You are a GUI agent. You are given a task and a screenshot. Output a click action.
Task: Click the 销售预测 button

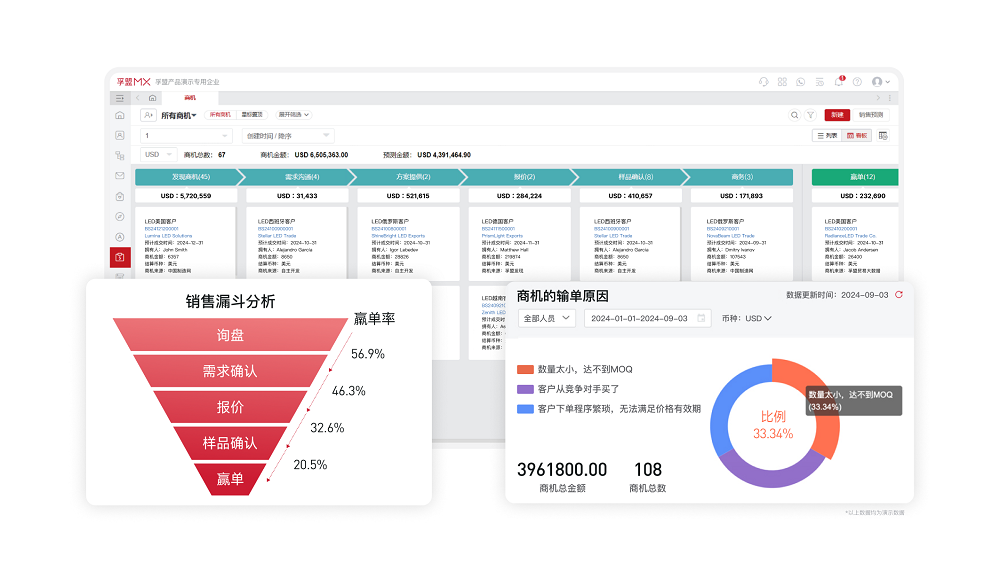click(x=871, y=115)
